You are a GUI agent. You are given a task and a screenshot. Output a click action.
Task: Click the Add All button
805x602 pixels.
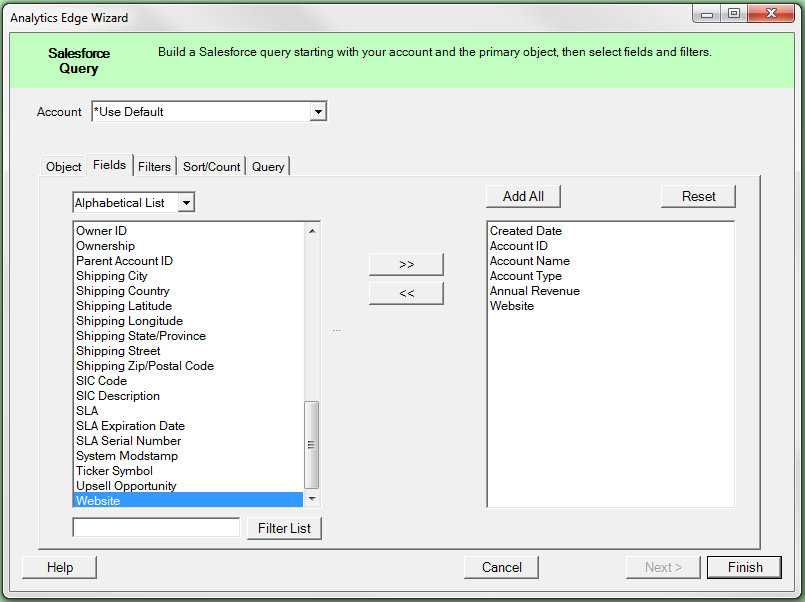pos(523,197)
